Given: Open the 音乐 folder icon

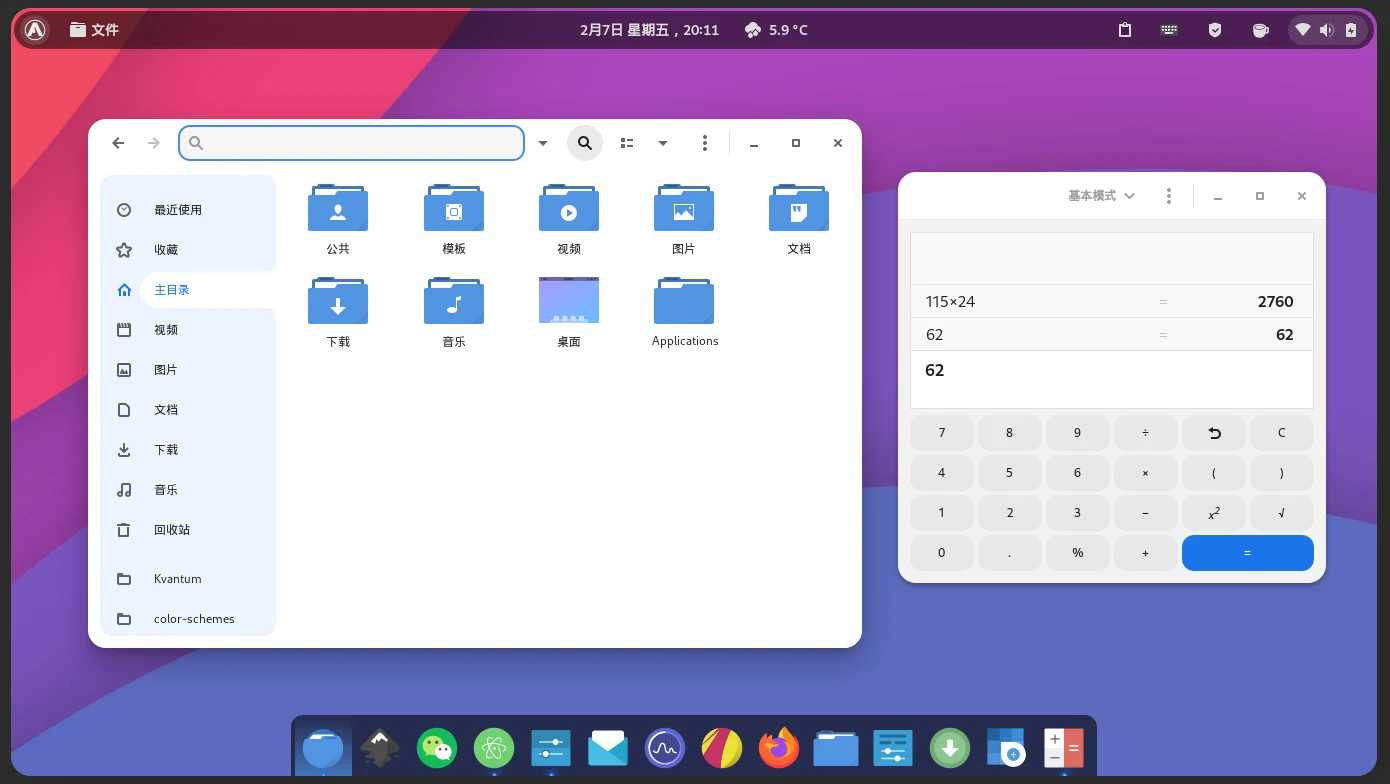Looking at the screenshot, I should coord(454,301).
